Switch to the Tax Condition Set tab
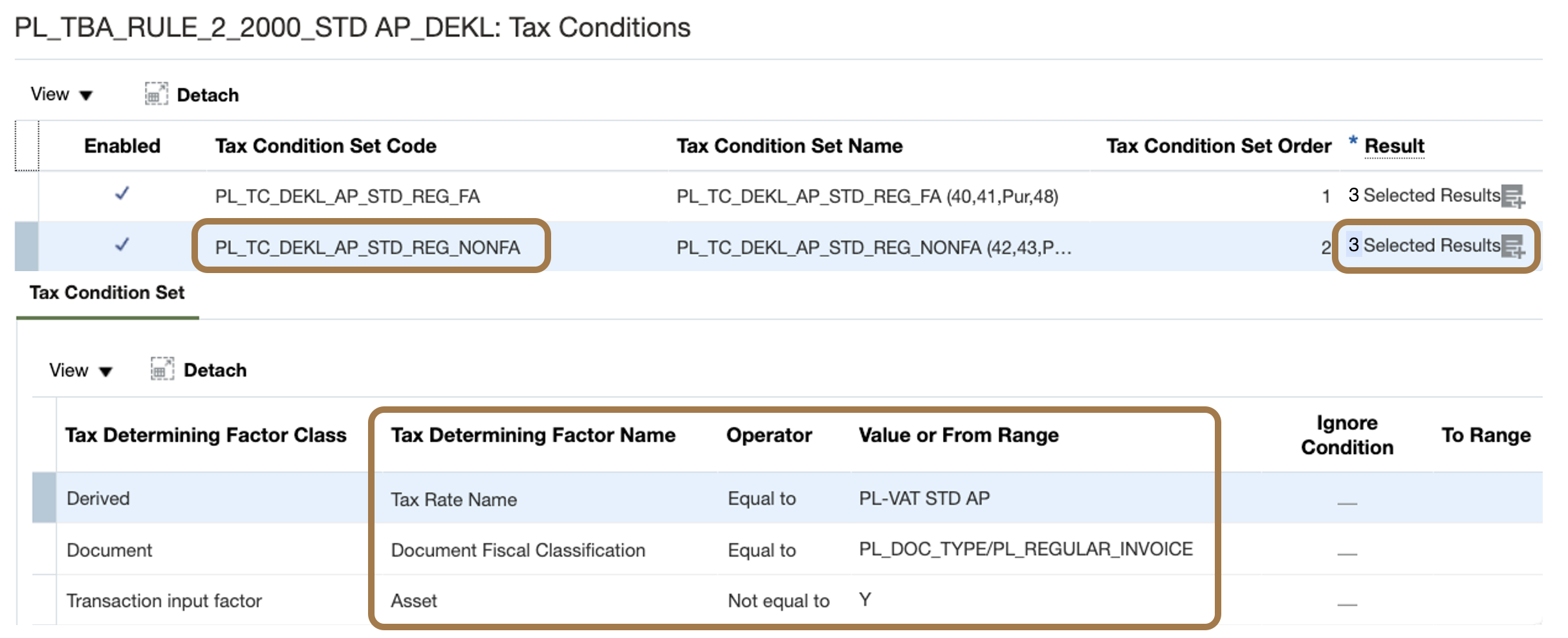Viewport: 1568px width, 638px height. [x=107, y=292]
